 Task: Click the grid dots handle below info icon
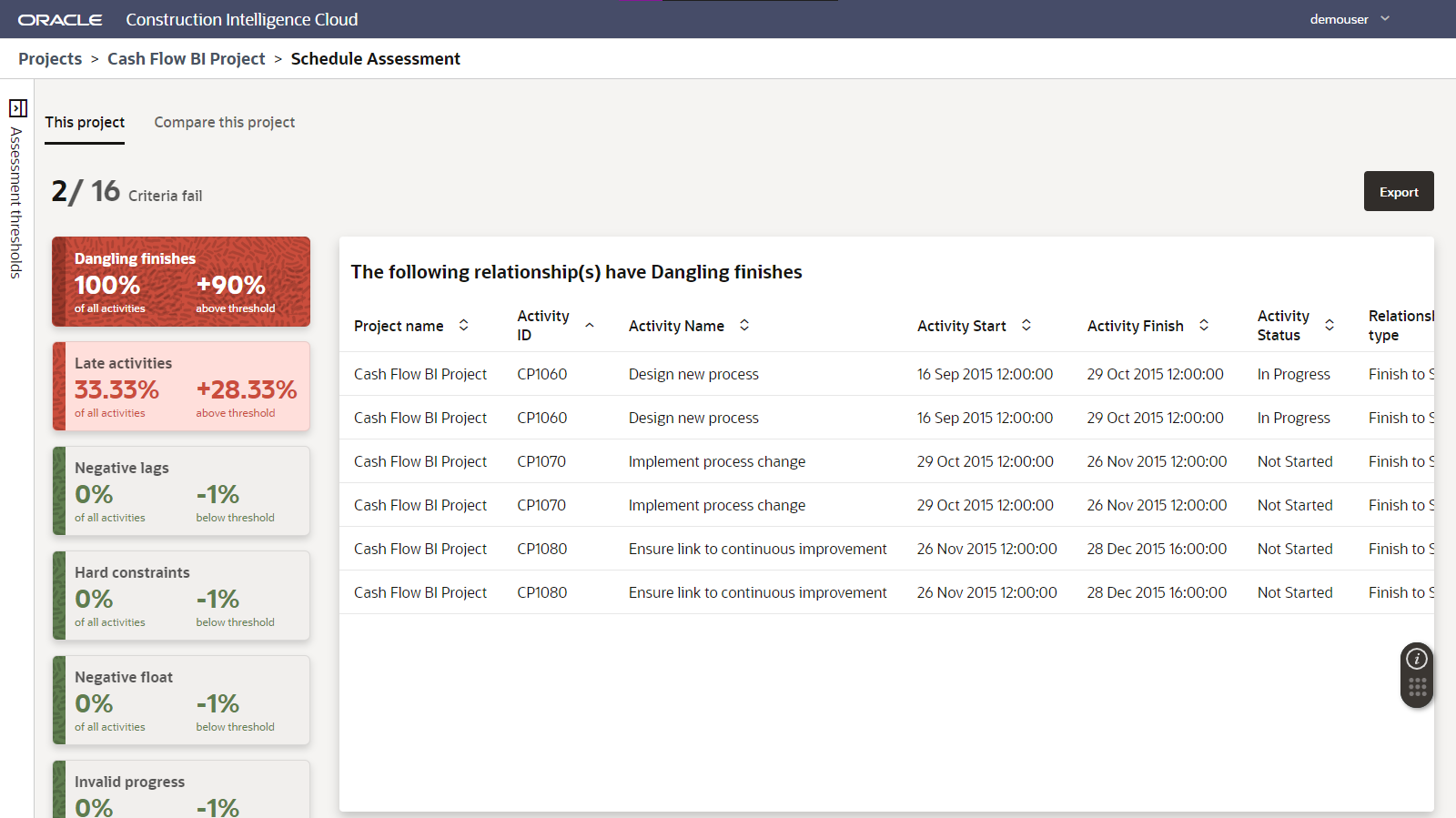(x=1417, y=688)
